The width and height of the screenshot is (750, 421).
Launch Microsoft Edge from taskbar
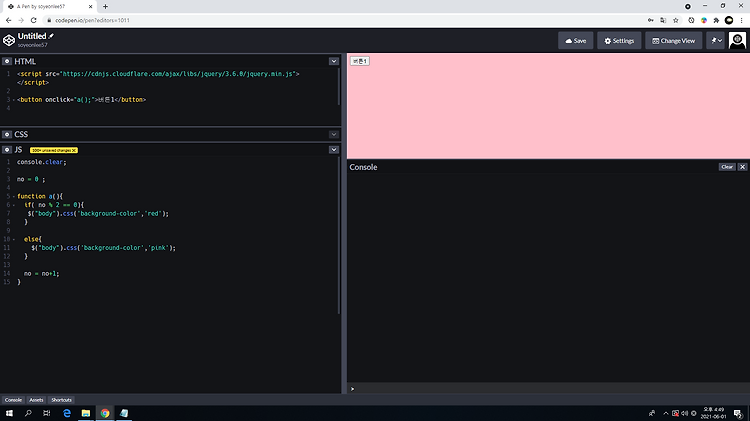[67, 413]
